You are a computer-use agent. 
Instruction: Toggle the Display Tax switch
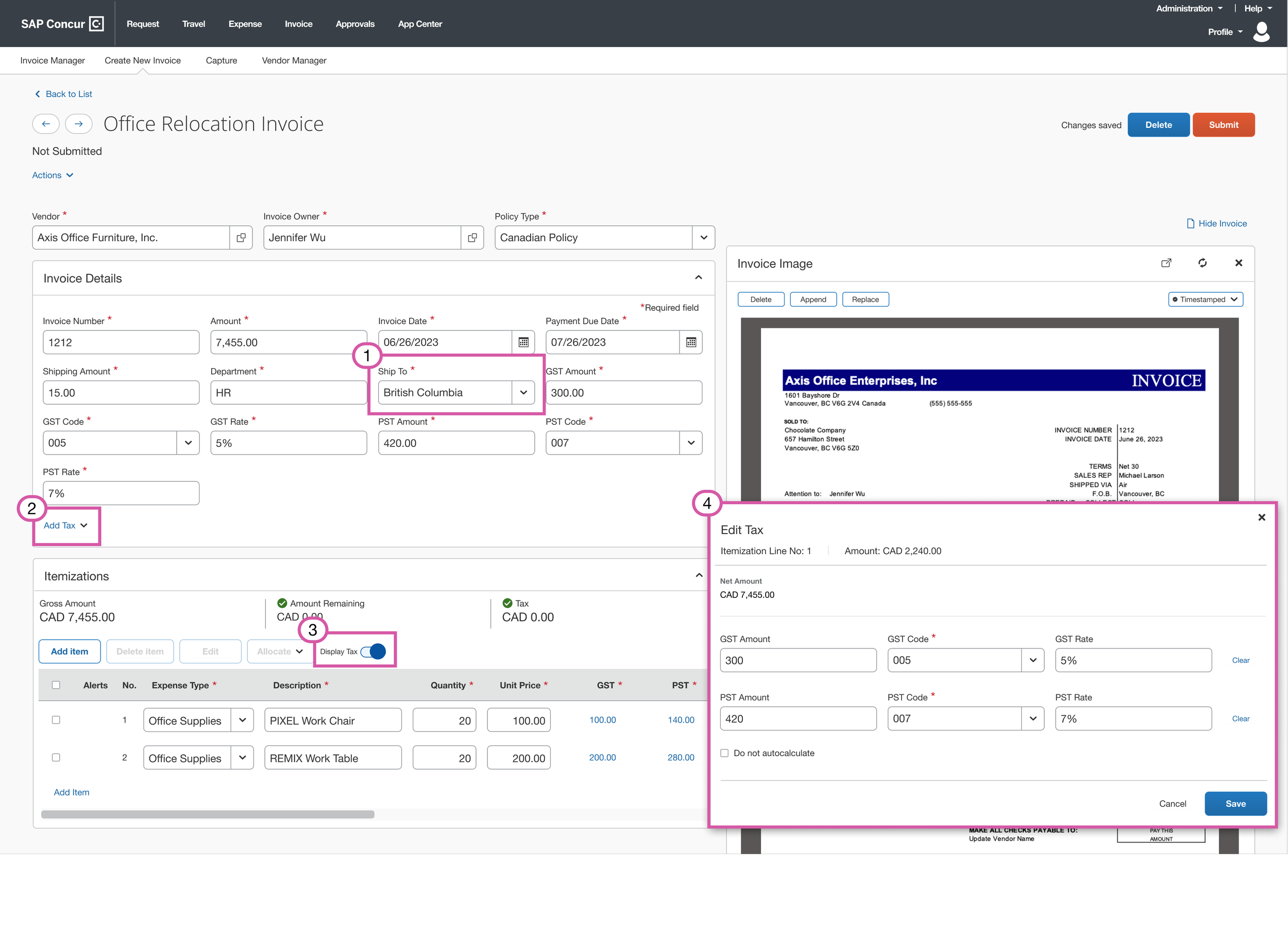(x=373, y=651)
